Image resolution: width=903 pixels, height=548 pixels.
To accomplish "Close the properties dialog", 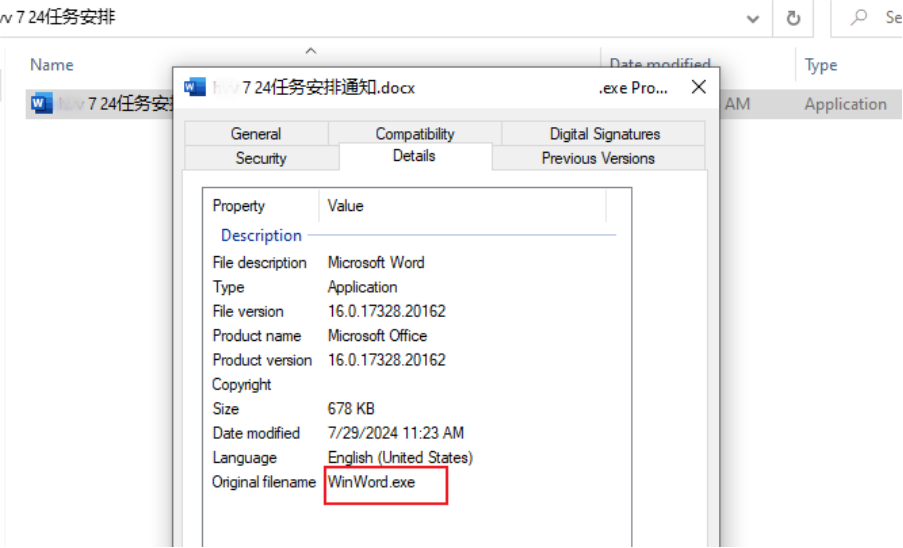I will pos(699,87).
